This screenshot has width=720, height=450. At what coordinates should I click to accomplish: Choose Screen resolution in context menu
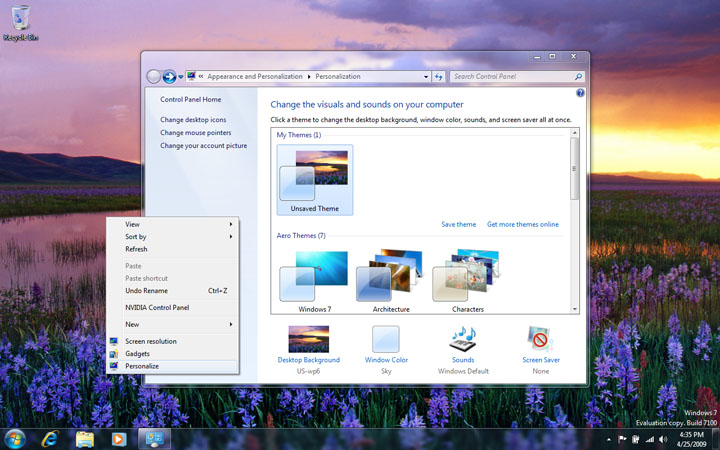point(173,342)
